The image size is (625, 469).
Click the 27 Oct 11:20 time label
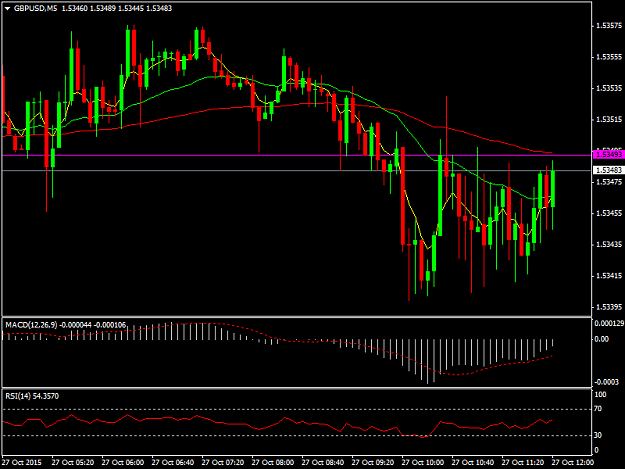point(523,462)
